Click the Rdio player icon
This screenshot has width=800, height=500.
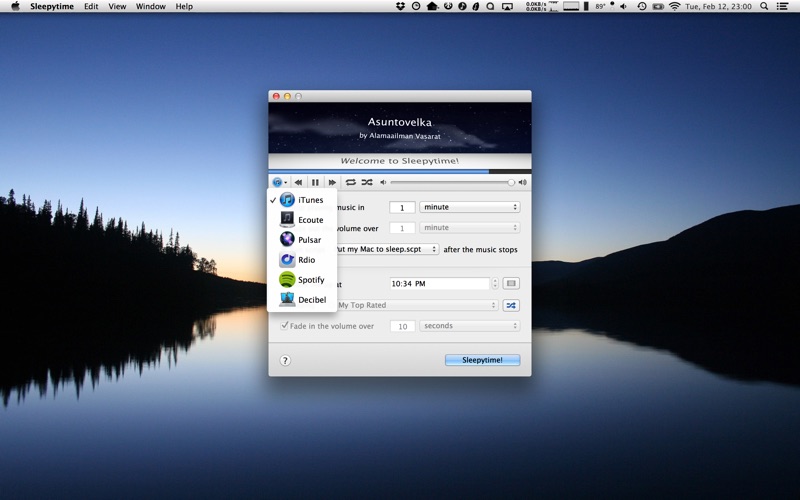[287, 260]
